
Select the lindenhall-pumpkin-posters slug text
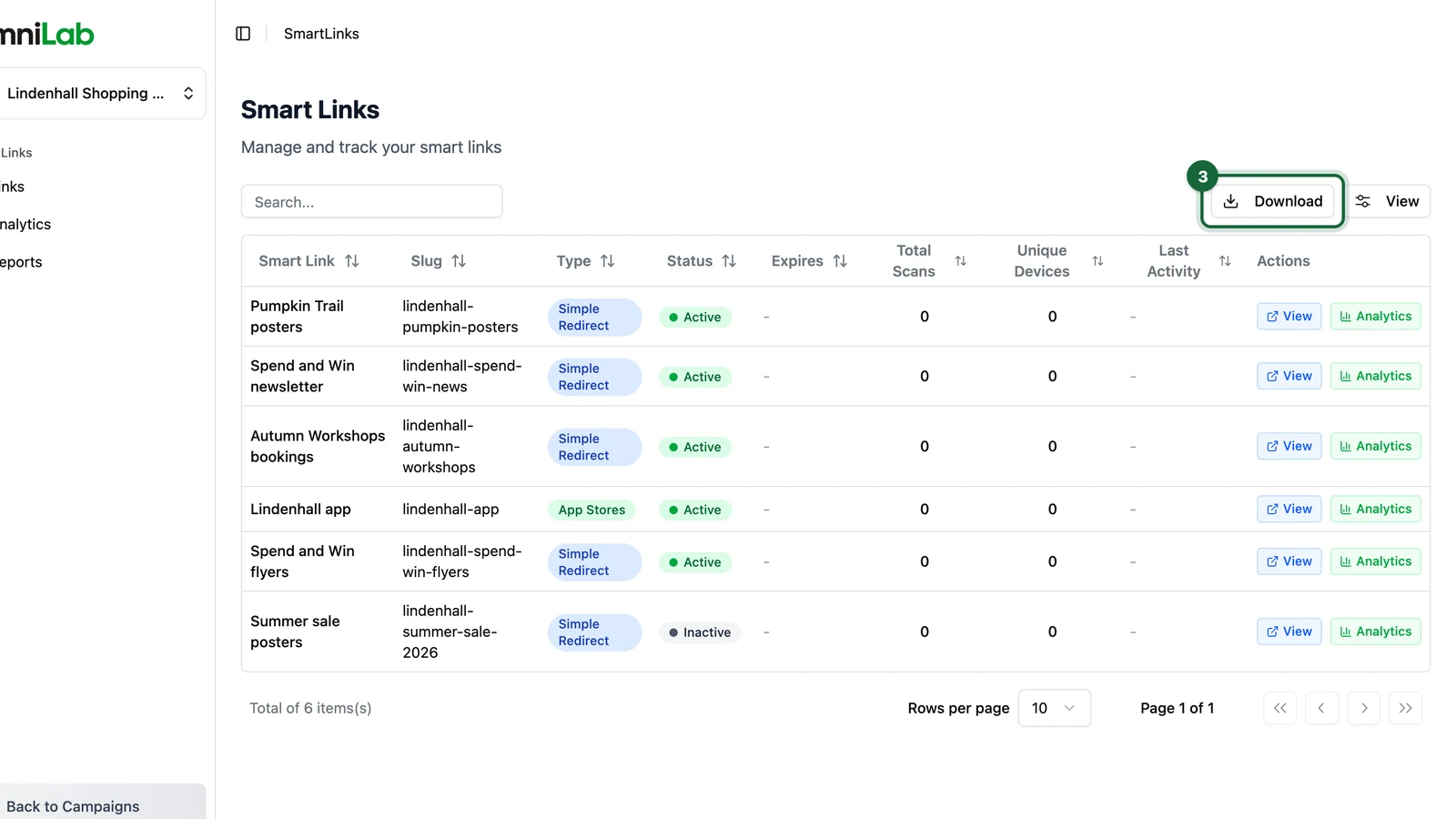tap(460, 317)
